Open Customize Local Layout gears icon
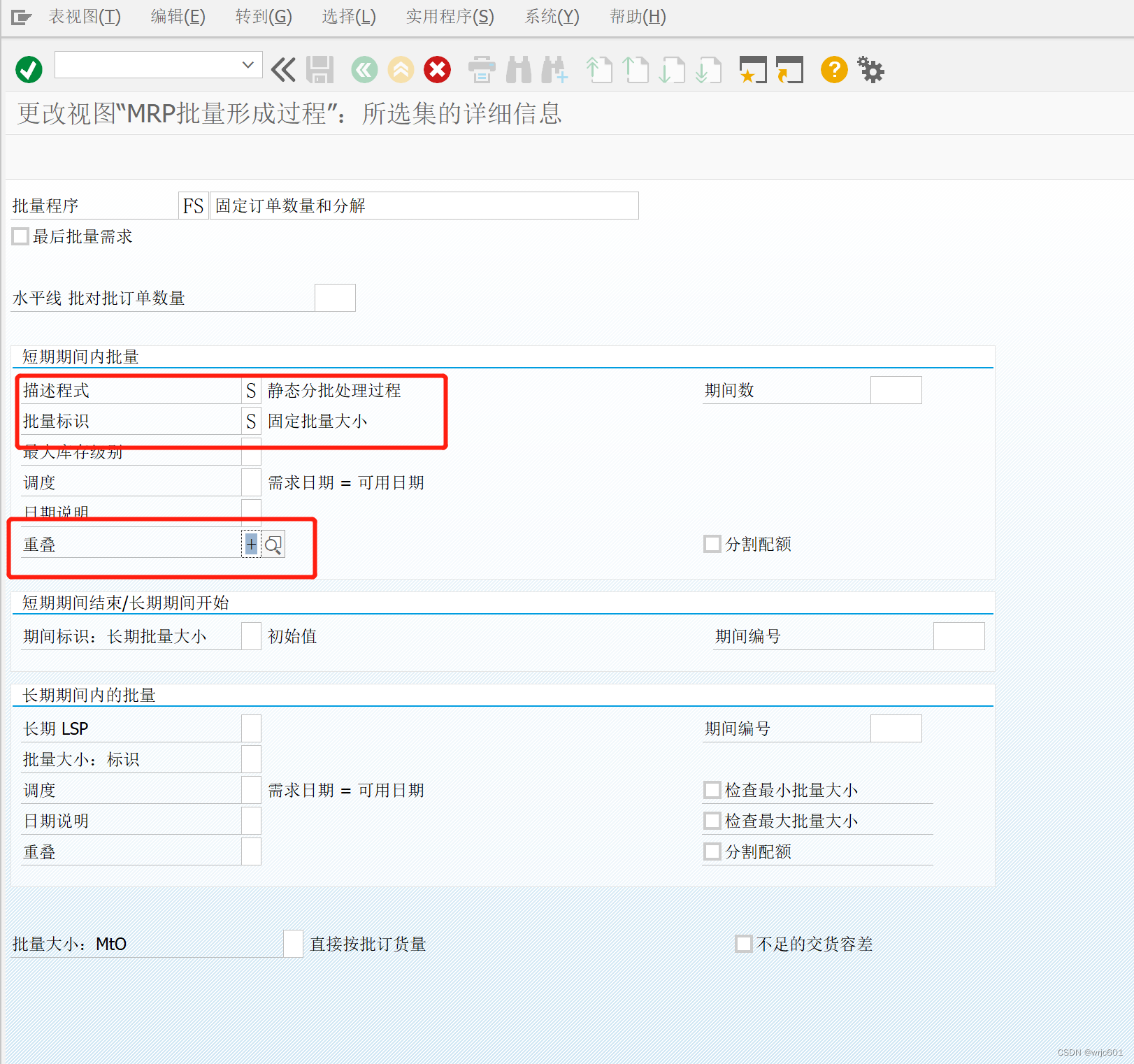This screenshot has width=1134, height=1064. (870, 69)
